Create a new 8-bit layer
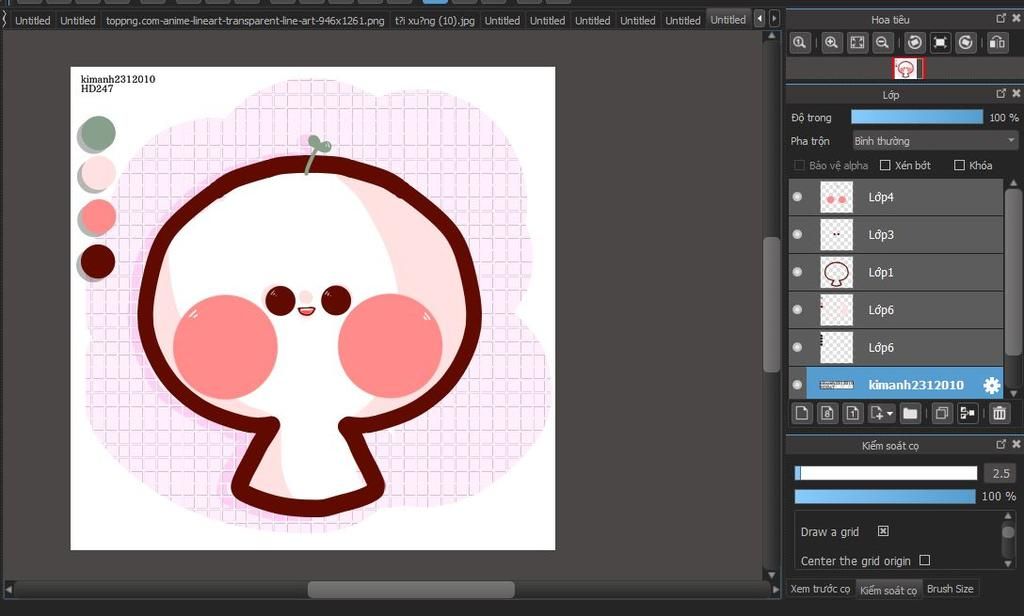1024x616 pixels. (827, 413)
